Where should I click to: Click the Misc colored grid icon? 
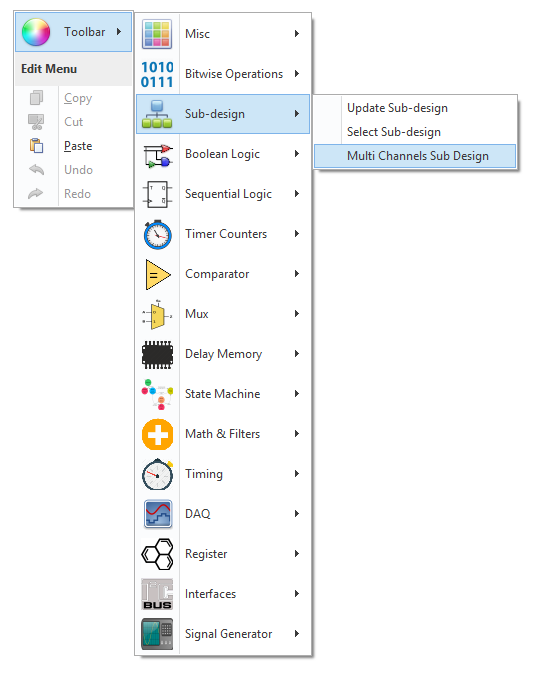[157, 34]
